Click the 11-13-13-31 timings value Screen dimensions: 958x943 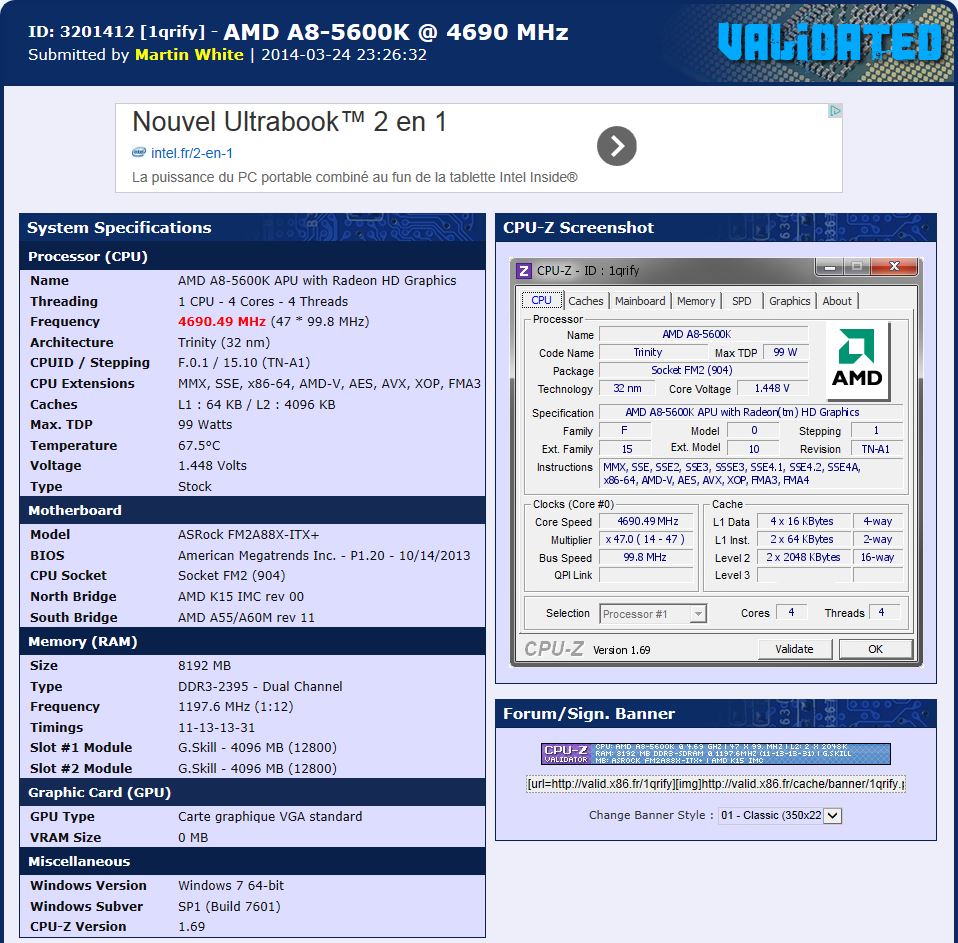pos(216,727)
